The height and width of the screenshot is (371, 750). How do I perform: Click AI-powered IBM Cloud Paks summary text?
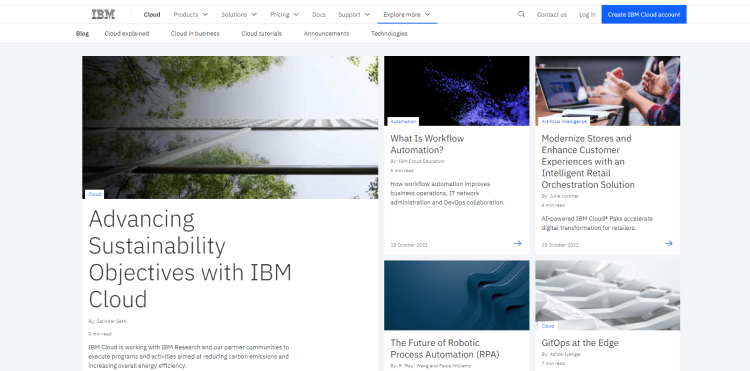[x=597, y=223]
